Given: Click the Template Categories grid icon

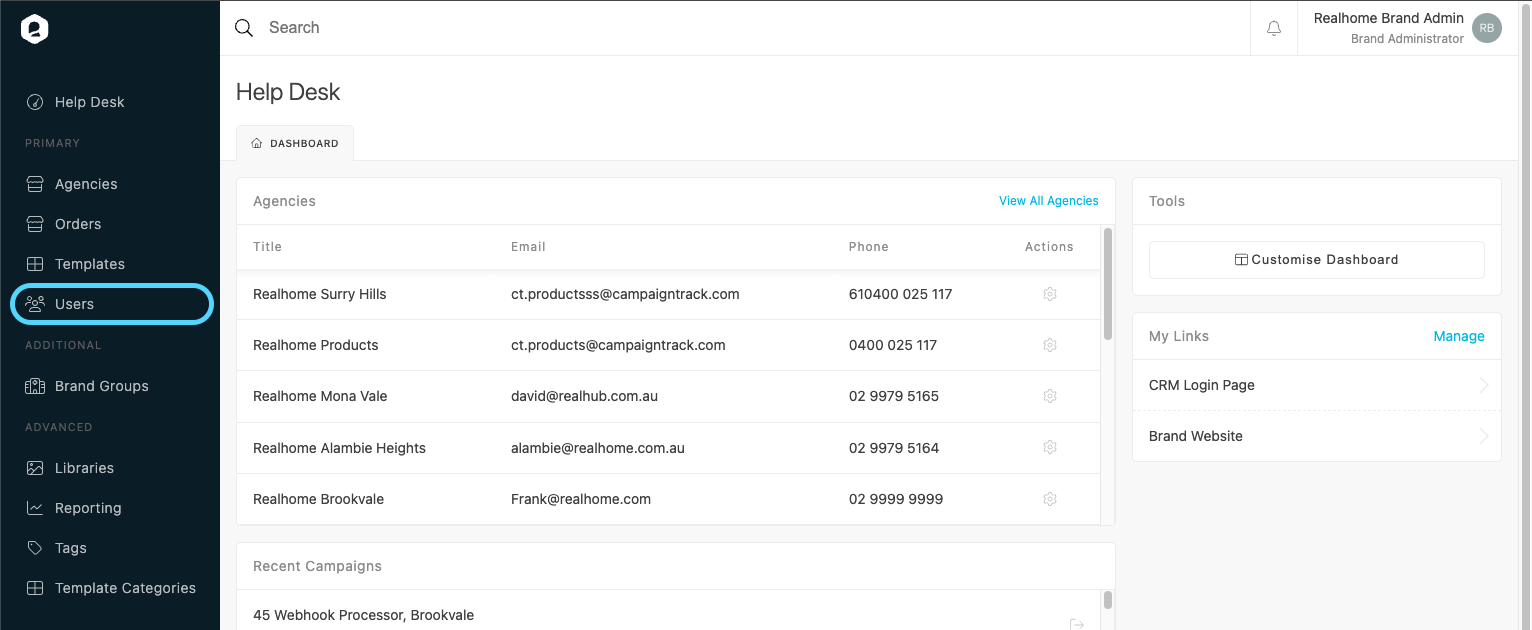Looking at the screenshot, I should point(35,588).
